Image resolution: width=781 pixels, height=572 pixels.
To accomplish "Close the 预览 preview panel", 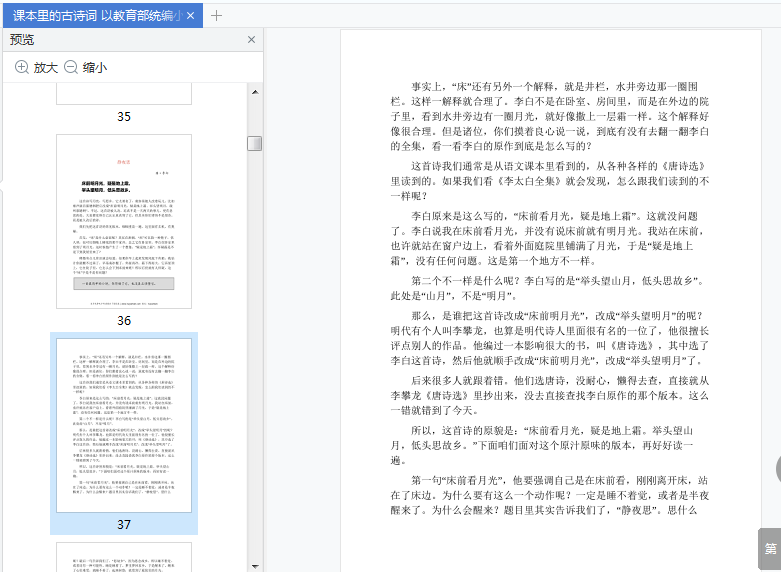I will click(x=252, y=39).
